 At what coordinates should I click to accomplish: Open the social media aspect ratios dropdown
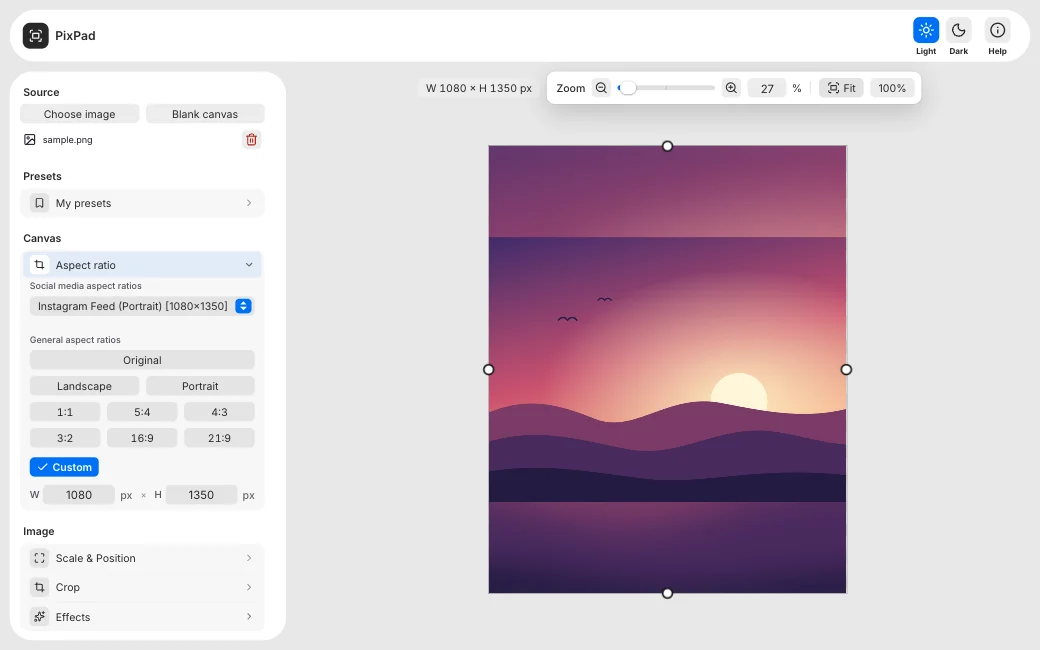(141, 306)
